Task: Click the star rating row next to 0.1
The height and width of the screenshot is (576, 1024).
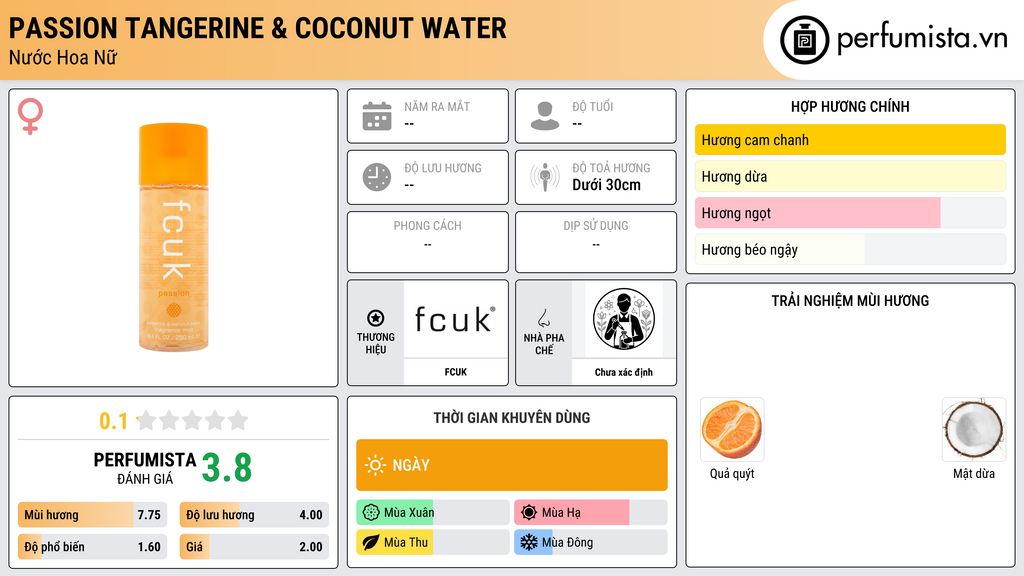Action: [x=192, y=420]
